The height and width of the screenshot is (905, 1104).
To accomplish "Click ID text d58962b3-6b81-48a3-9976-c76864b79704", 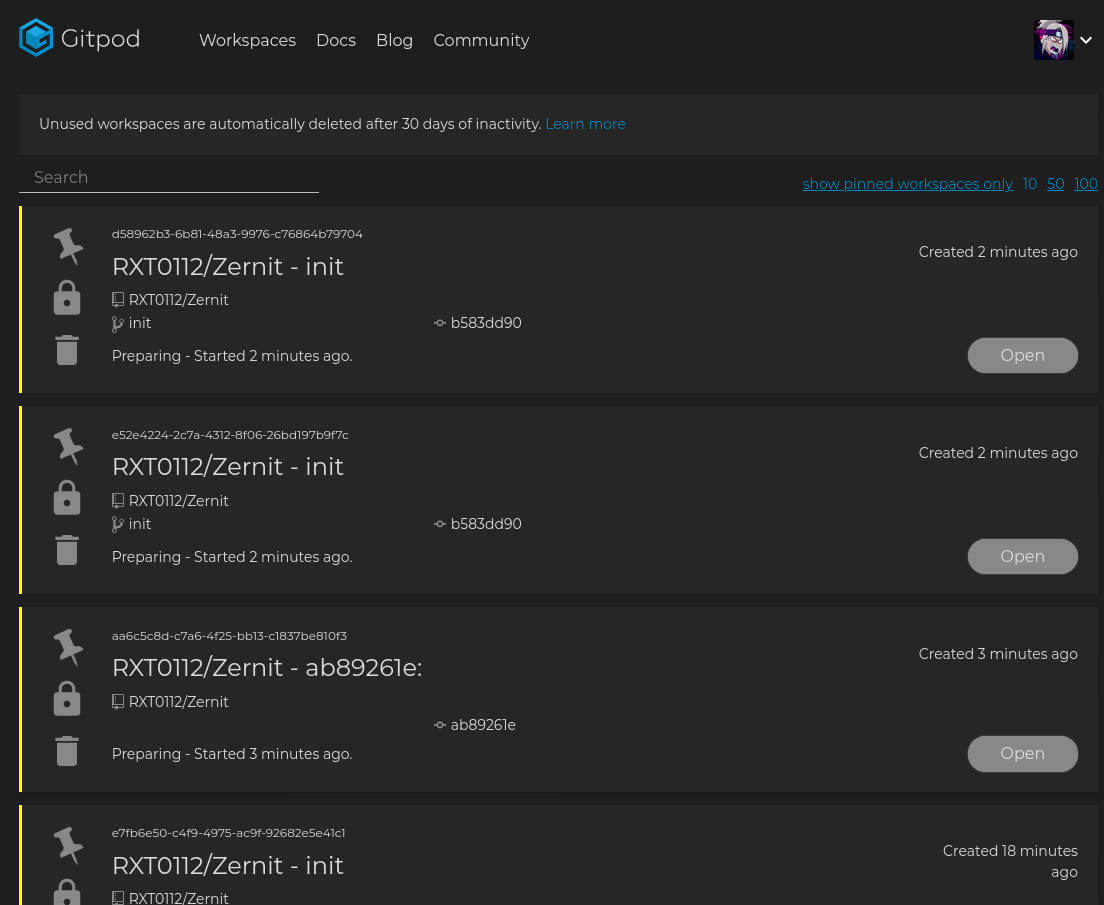I will point(237,234).
